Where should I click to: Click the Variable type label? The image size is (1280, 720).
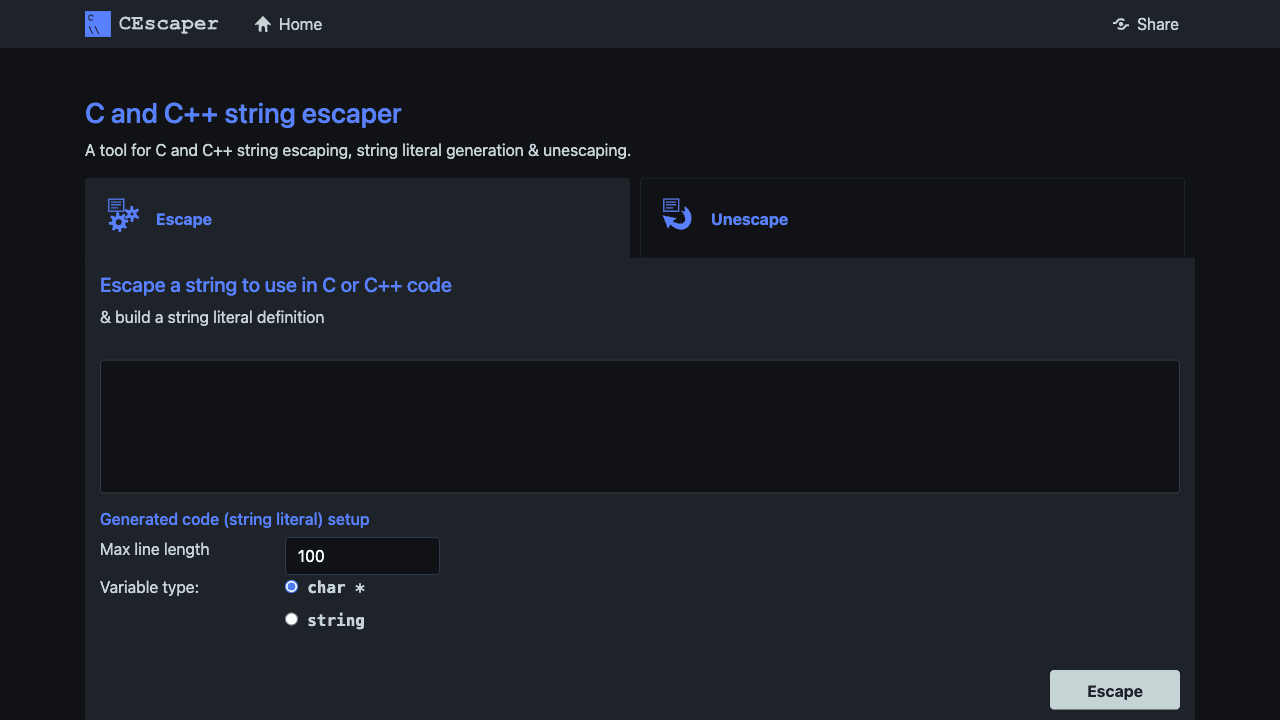tap(149, 587)
